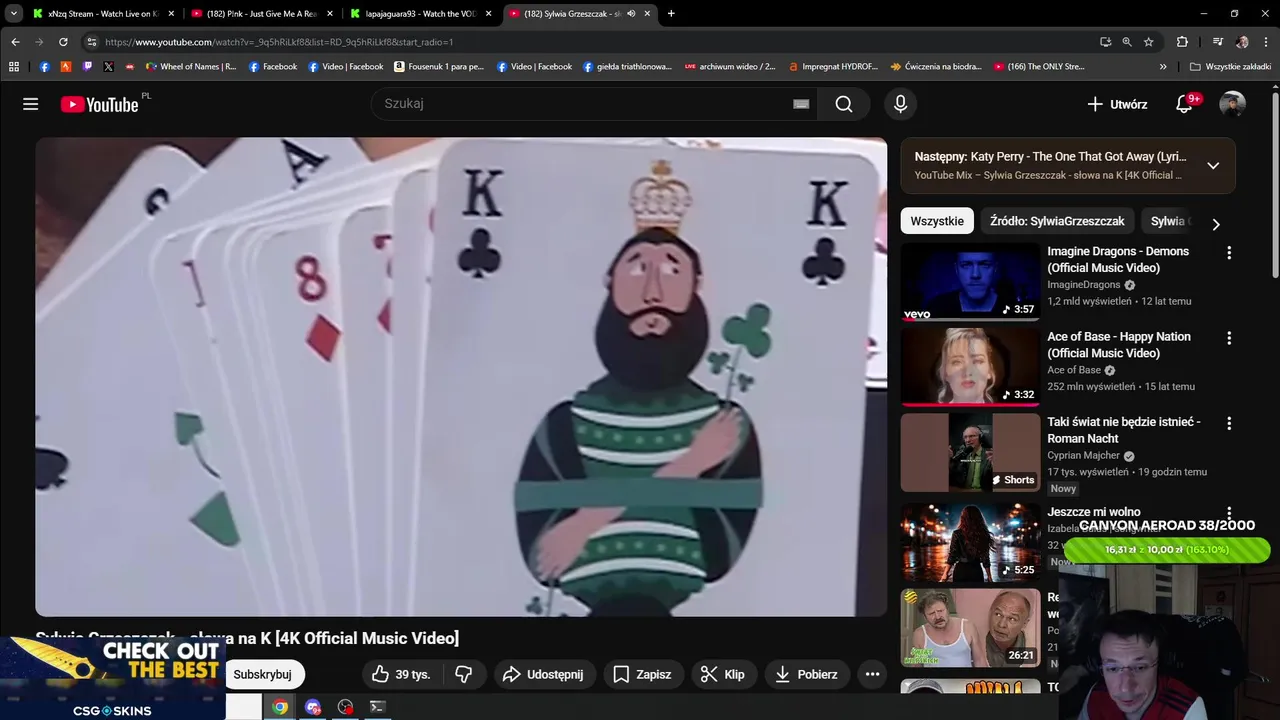Download the video with Pobierz
This screenshot has height=720, width=1280.
click(x=806, y=674)
